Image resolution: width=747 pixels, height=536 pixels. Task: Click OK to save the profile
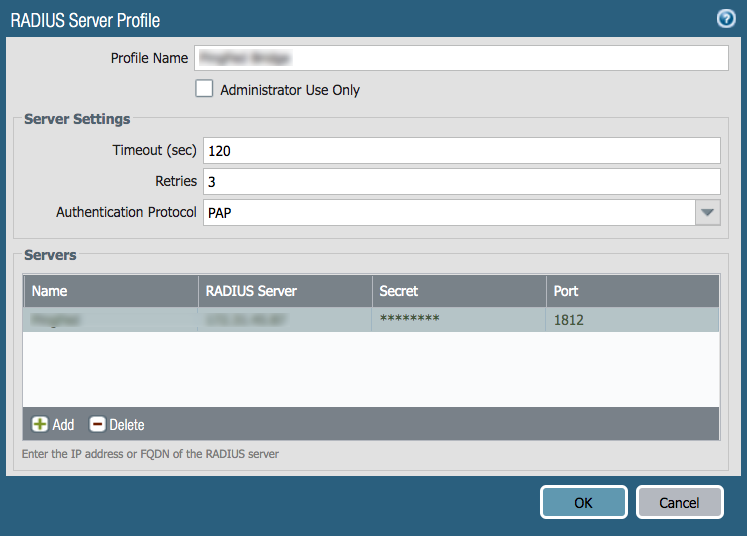coord(584,502)
